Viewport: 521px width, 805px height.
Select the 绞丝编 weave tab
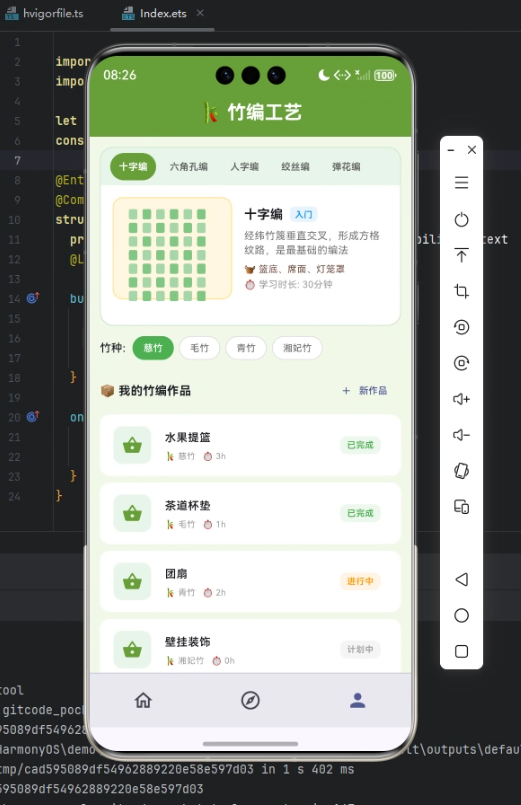tap(295, 166)
